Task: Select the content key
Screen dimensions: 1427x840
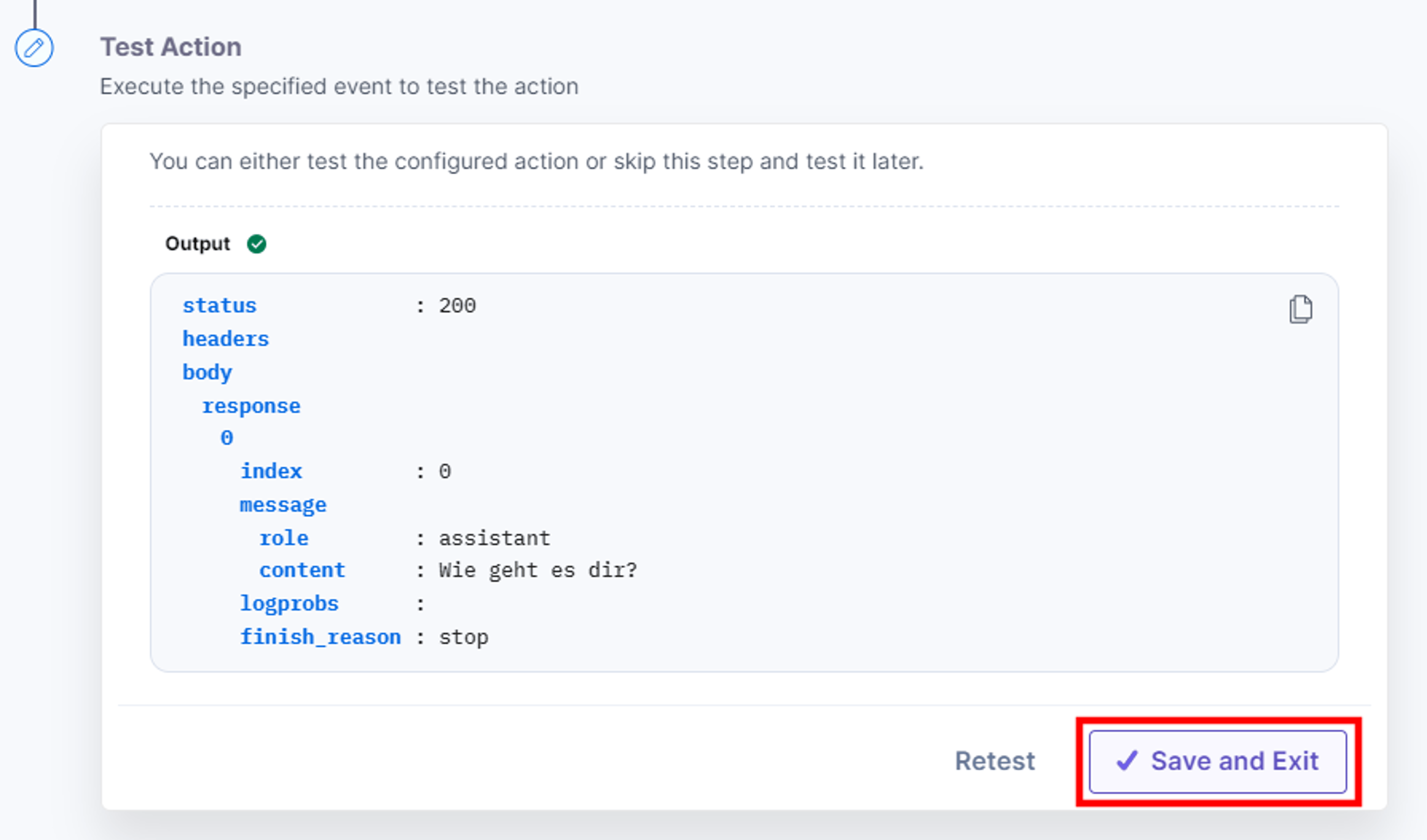Action: click(302, 570)
